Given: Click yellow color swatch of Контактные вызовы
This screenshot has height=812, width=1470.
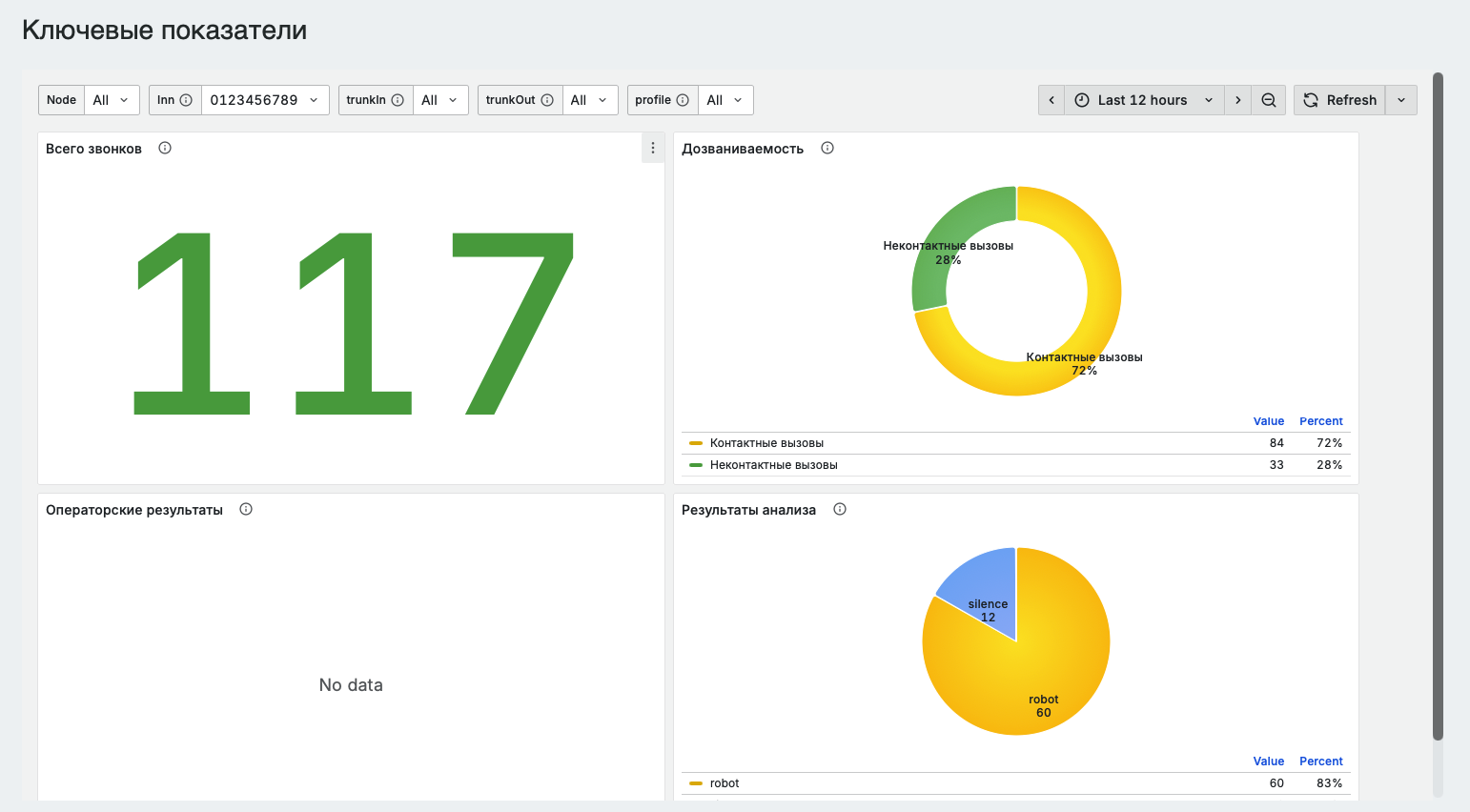Looking at the screenshot, I should tap(696, 443).
